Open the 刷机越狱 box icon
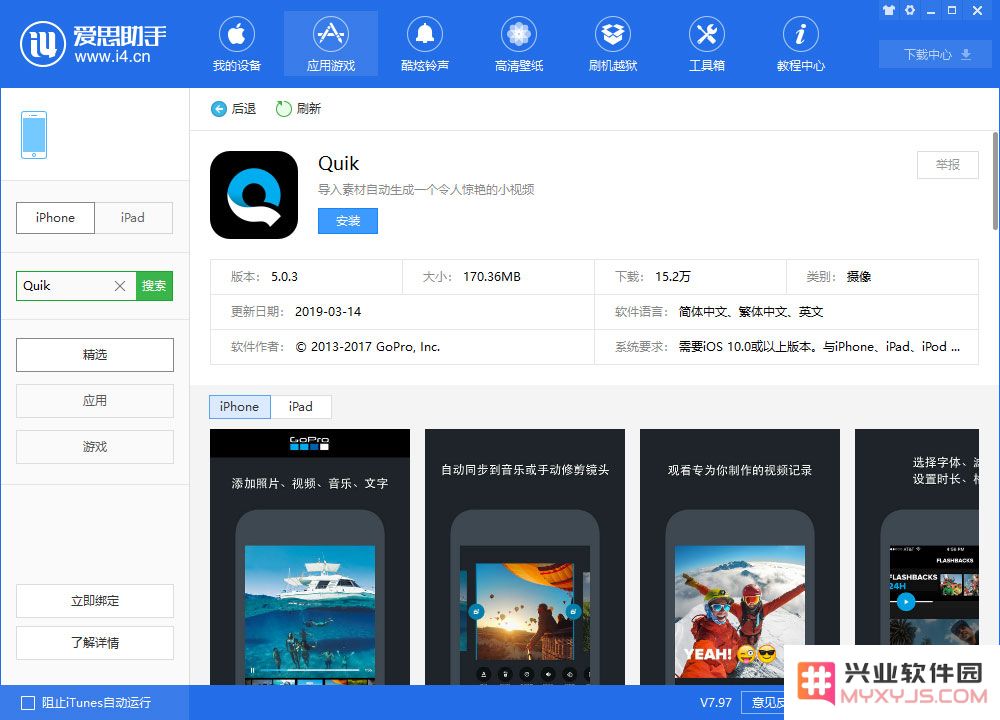The width and height of the screenshot is (1000, 720). point(613,34)
